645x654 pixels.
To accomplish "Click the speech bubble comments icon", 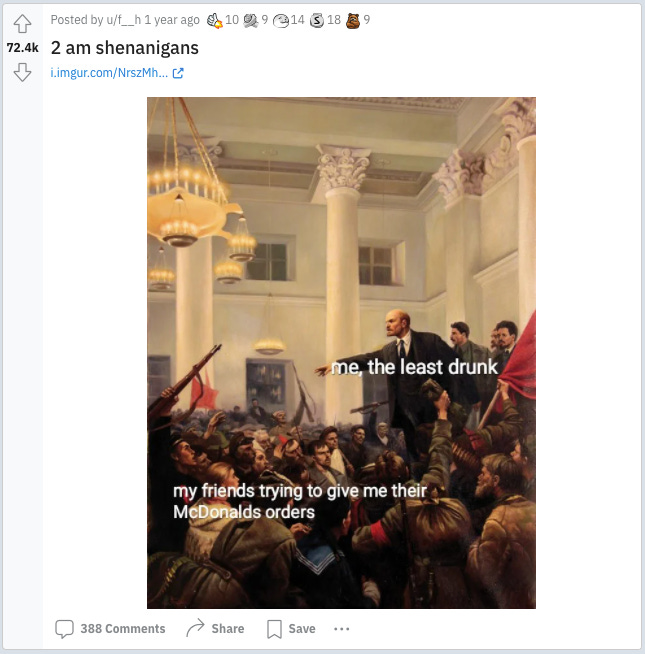I will pos(64,629).
